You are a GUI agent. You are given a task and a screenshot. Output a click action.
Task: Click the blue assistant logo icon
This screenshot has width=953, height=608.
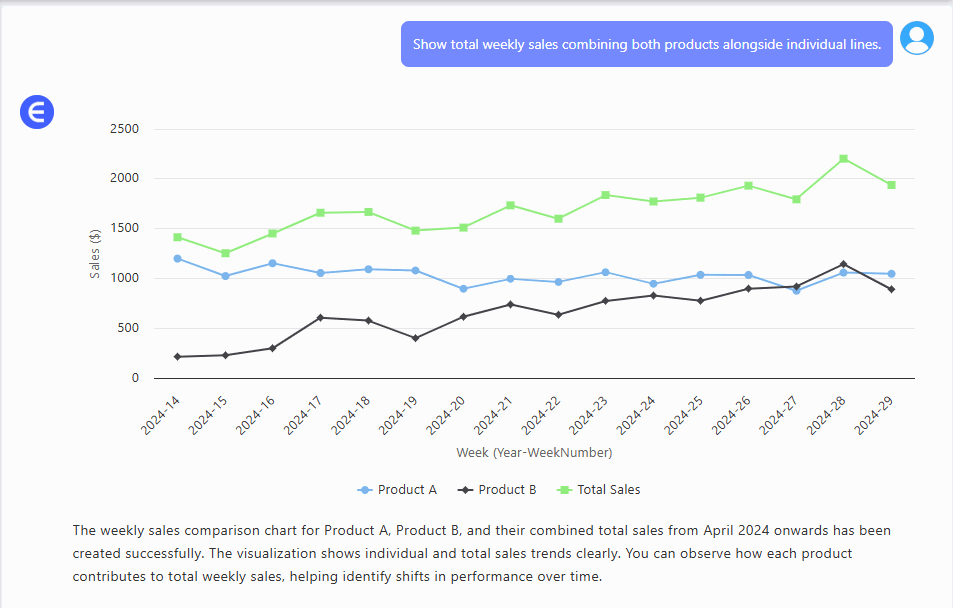(x=37, y=112)
